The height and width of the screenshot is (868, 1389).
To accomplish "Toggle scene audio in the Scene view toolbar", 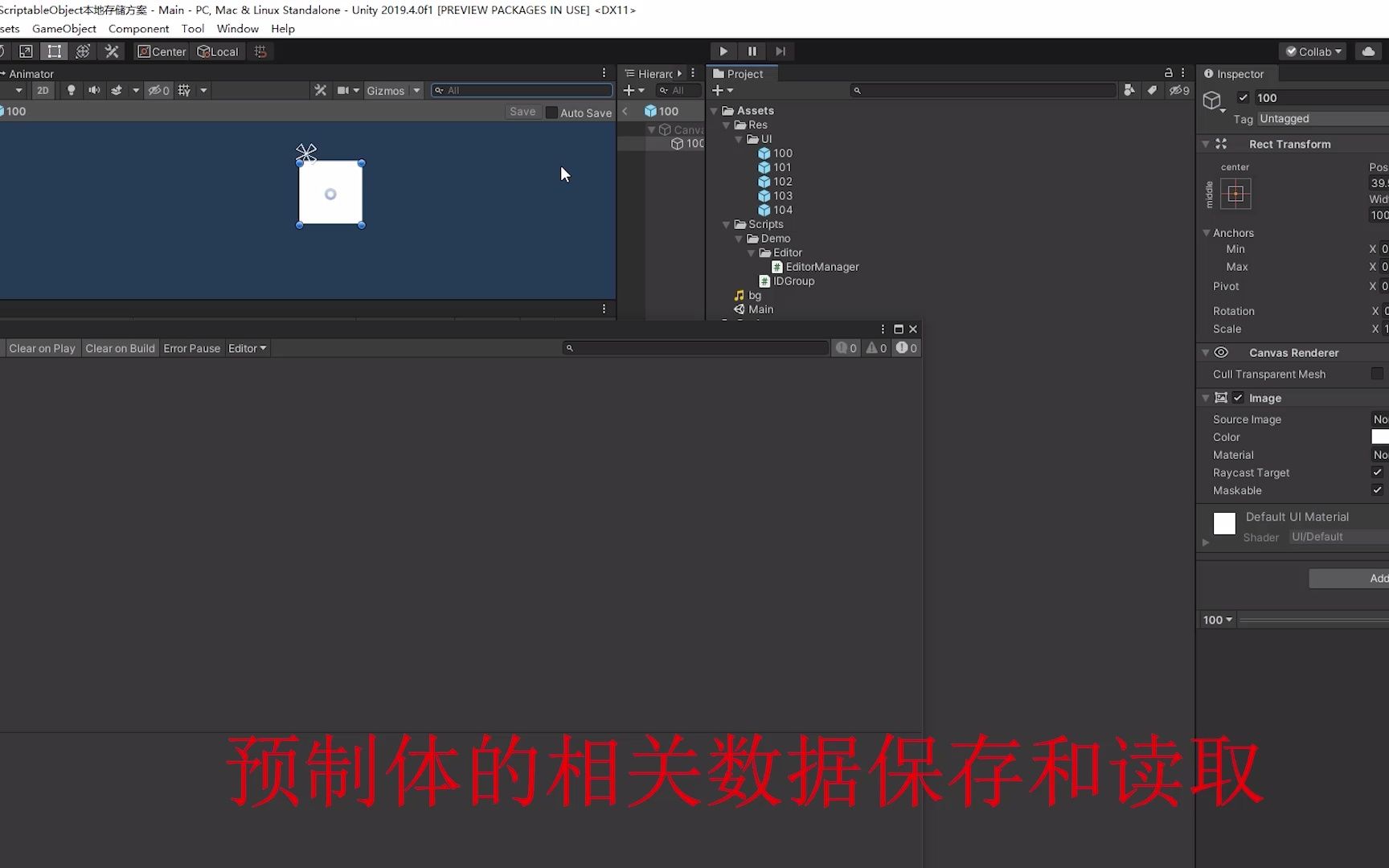I will 93,90.
